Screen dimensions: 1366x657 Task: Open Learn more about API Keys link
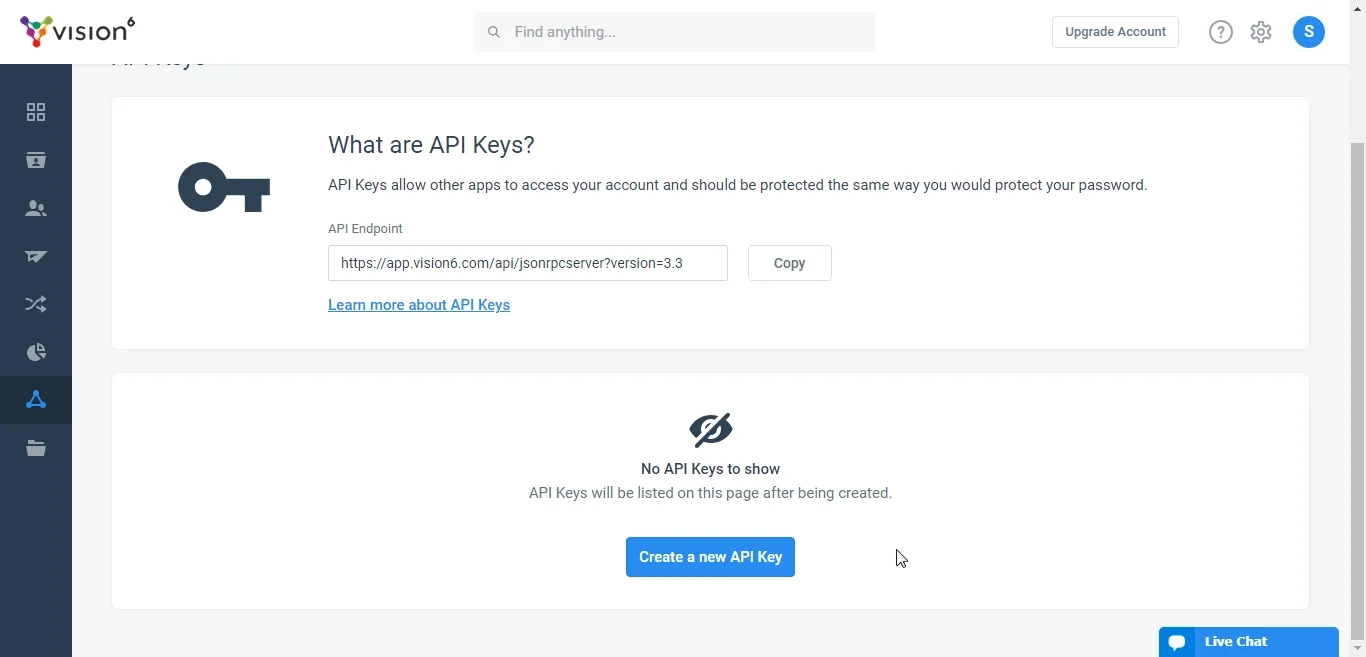coord(419,305)
